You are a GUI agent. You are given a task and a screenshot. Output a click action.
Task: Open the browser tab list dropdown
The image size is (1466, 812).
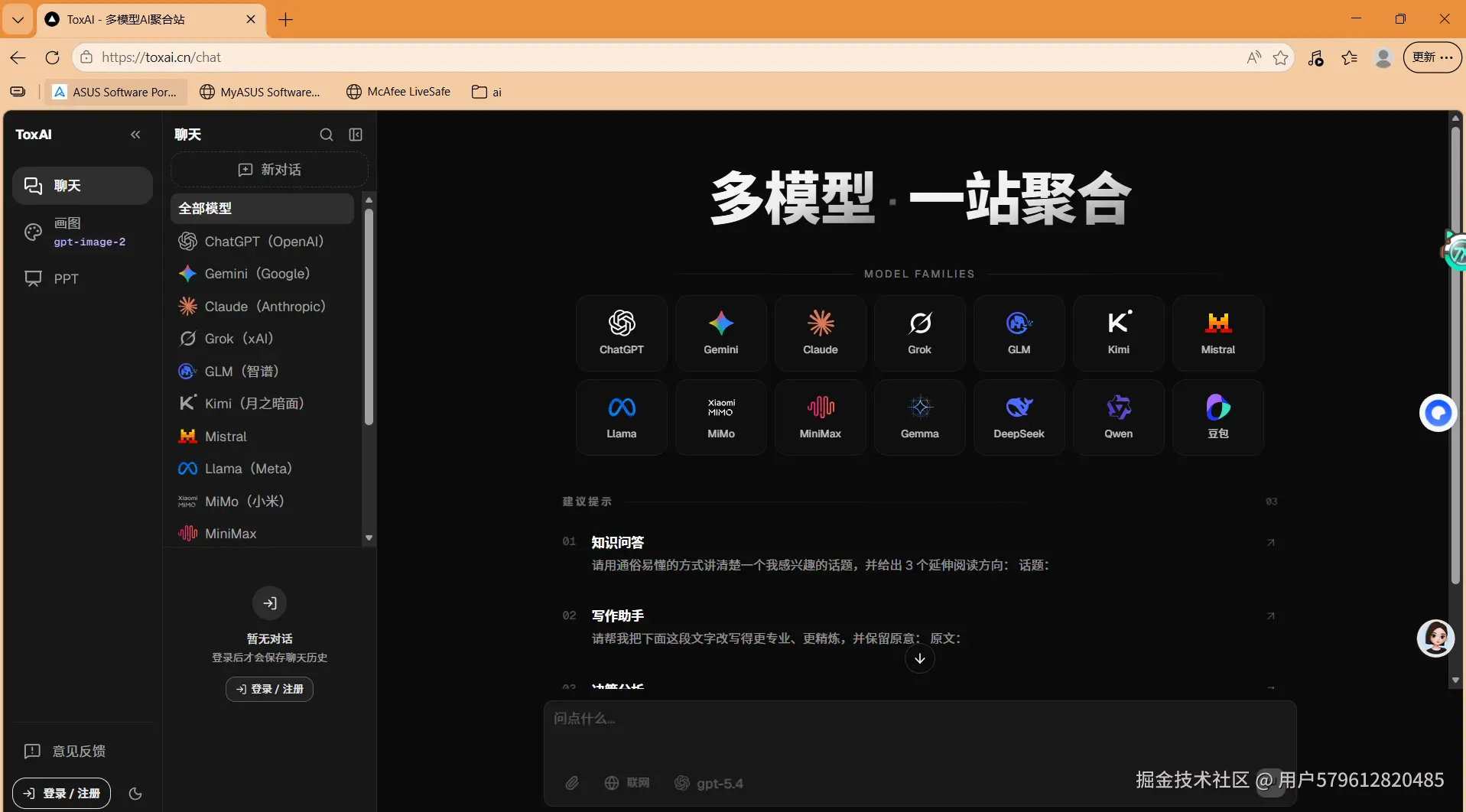(18, 19)
